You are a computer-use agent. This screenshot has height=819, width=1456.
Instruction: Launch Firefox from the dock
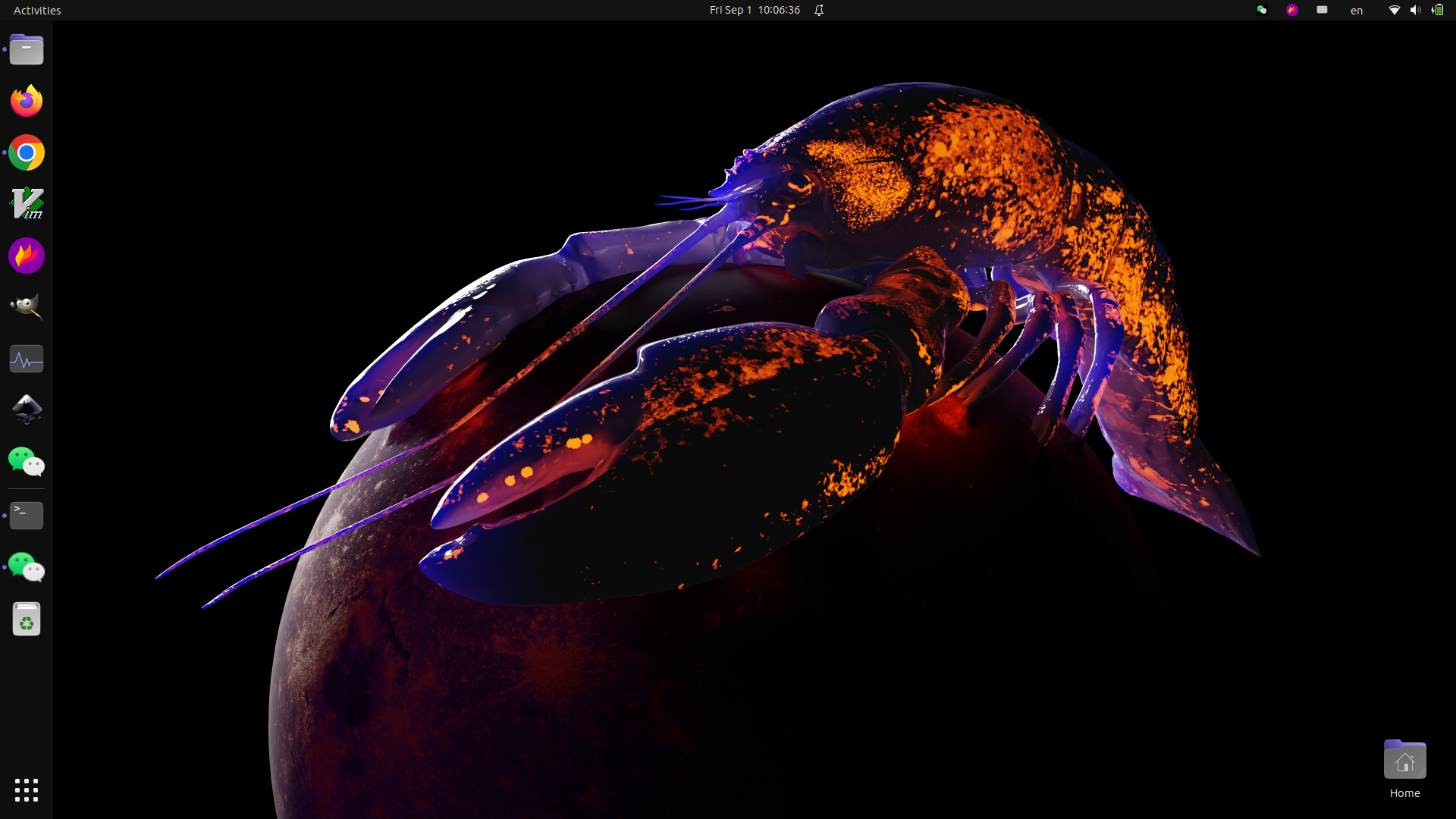pyautogui.click(x=27, y=101)
